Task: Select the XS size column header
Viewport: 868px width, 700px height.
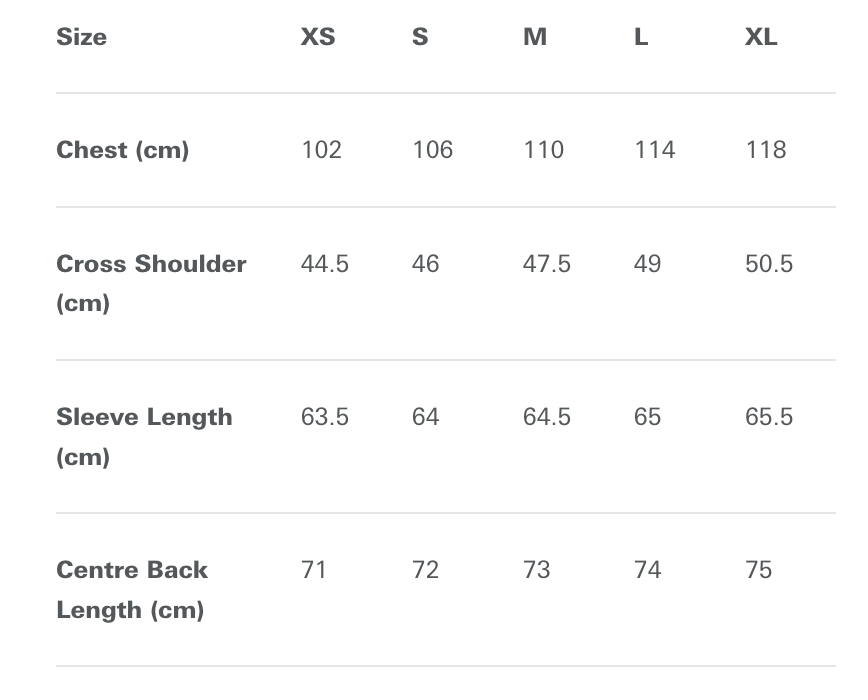Action: point(318,37)
